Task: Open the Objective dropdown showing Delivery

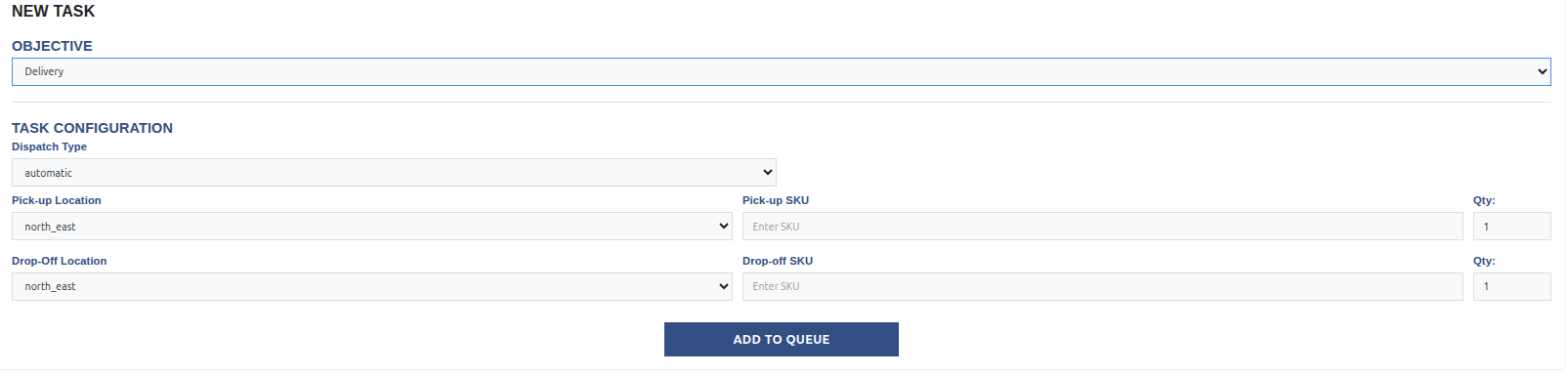Action: coord(781,71)
